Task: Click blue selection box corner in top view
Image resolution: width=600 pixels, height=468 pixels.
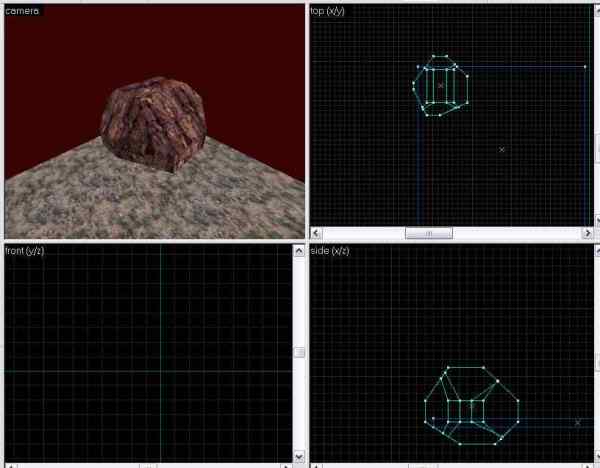Action: pos(585,67)
